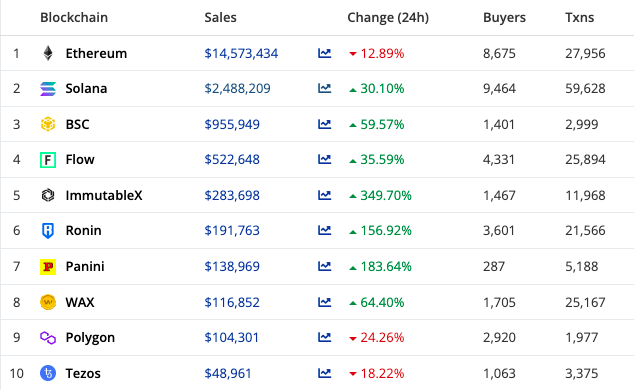Sort by the Sales column header
This screenshot has width=634, height=390.
tap(220, 17)
